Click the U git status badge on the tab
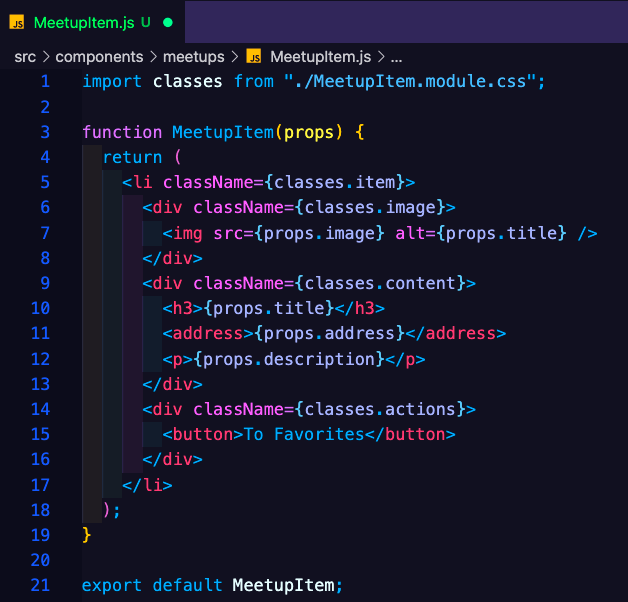Viewport: 628px width, 602px height. 146,22
